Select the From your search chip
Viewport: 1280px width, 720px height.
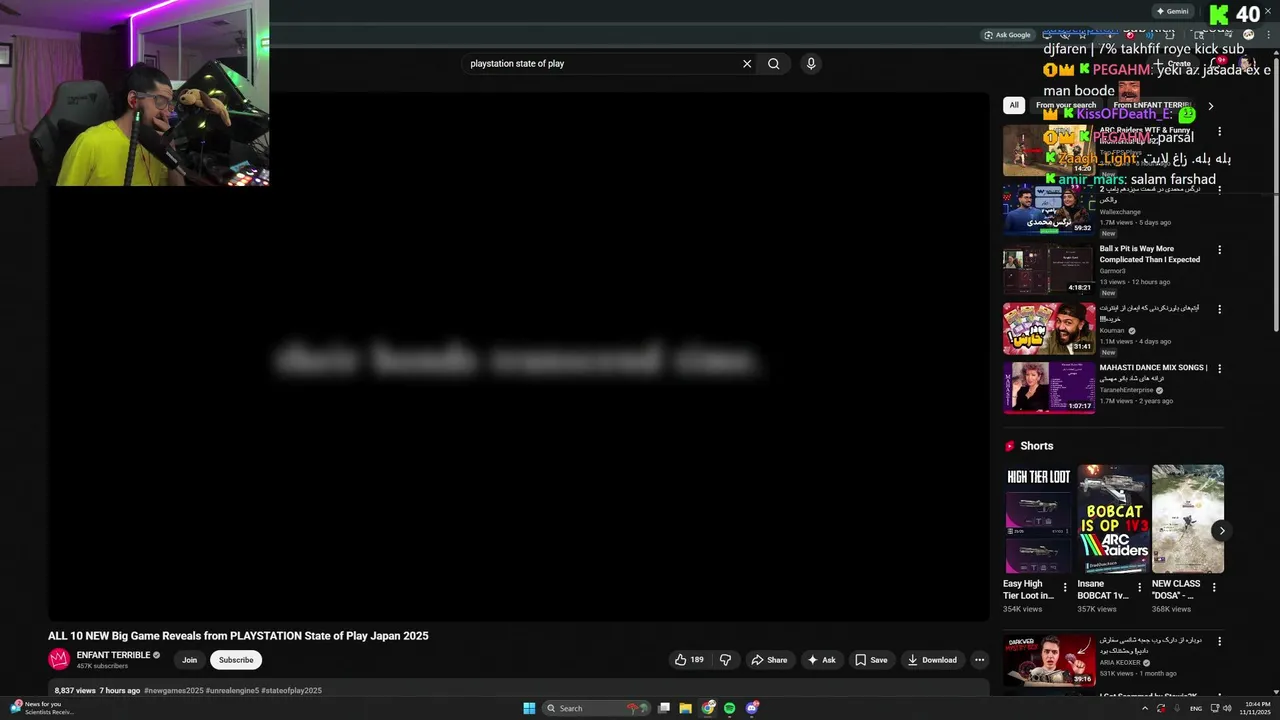(x=1066, y=105)
